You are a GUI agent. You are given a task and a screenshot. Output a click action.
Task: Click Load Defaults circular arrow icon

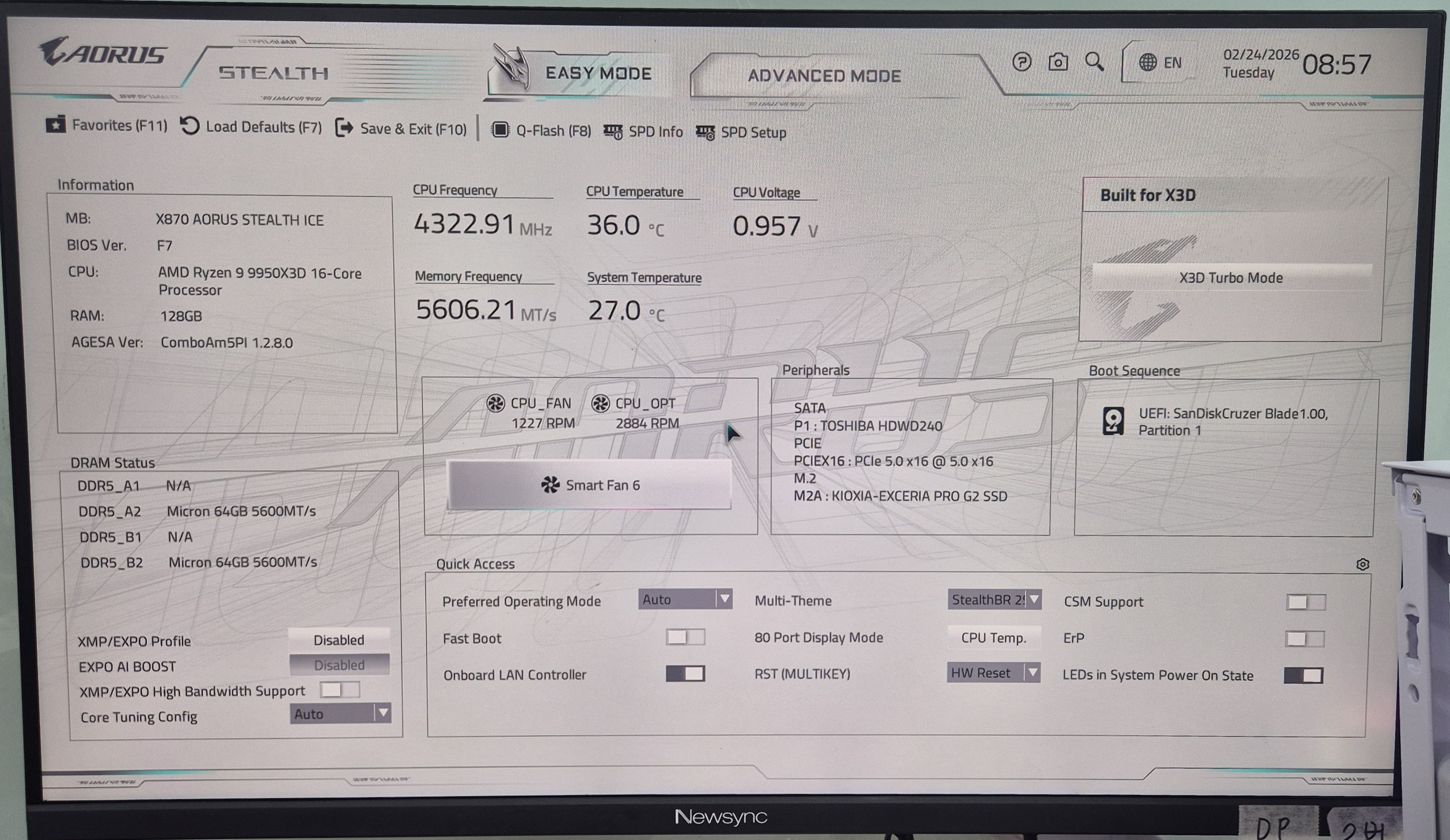coord(190,126)
